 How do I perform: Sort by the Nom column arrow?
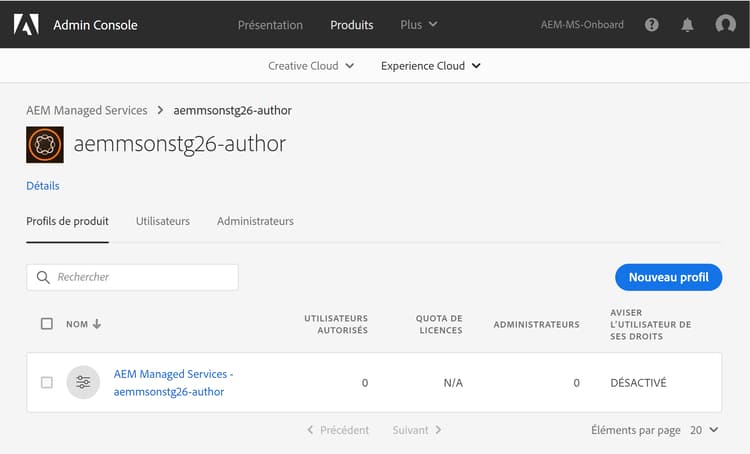[97, 324]
